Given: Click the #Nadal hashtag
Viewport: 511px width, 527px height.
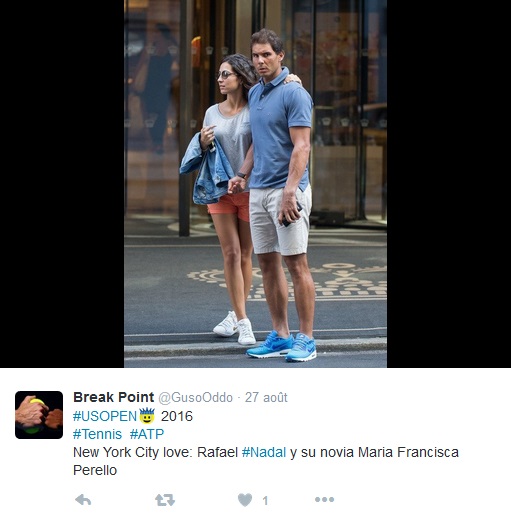Looking at the screenshot, I should pos(264,452).
